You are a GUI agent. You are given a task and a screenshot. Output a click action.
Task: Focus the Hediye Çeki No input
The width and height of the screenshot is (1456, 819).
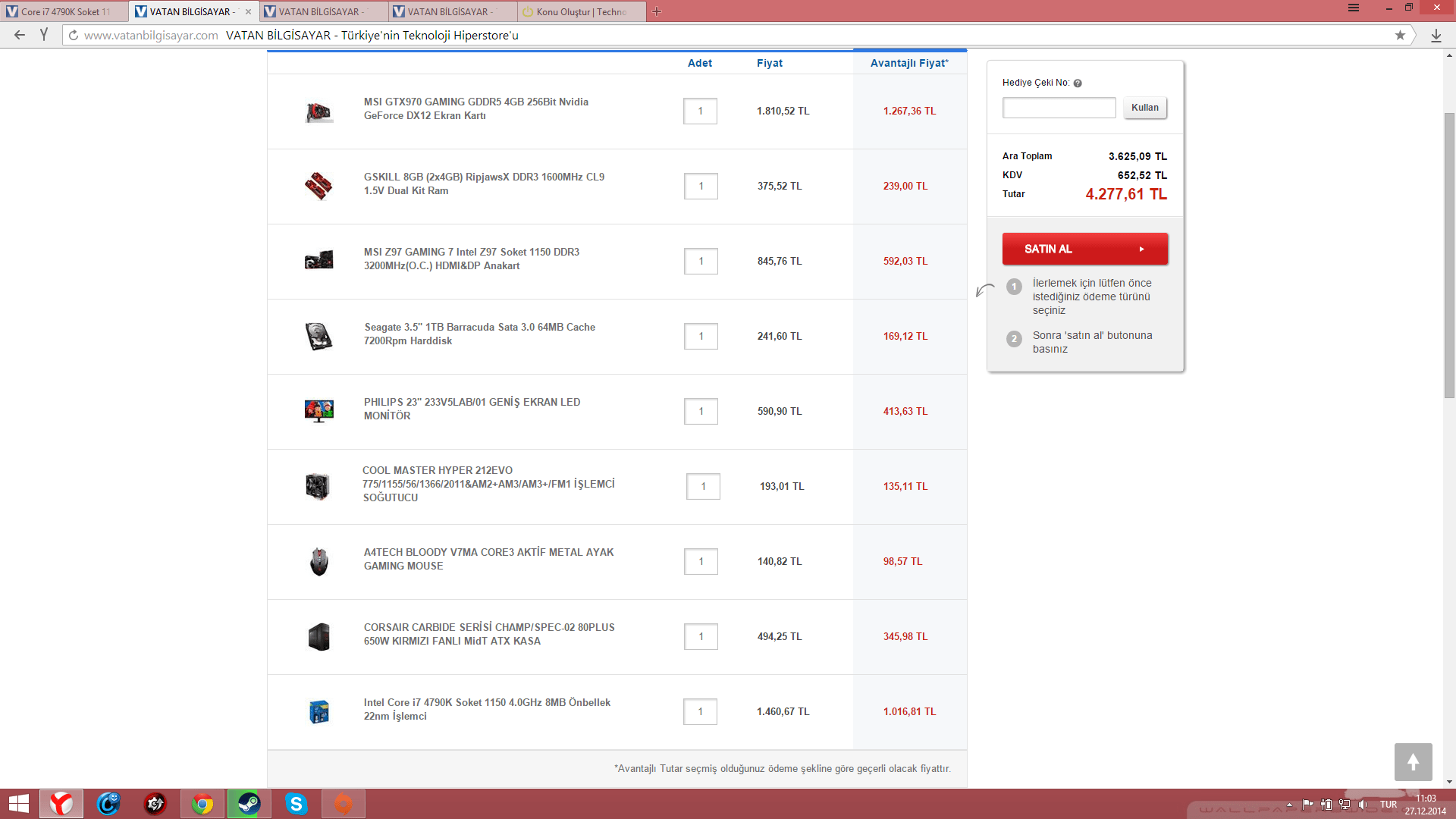point(1059,108)
